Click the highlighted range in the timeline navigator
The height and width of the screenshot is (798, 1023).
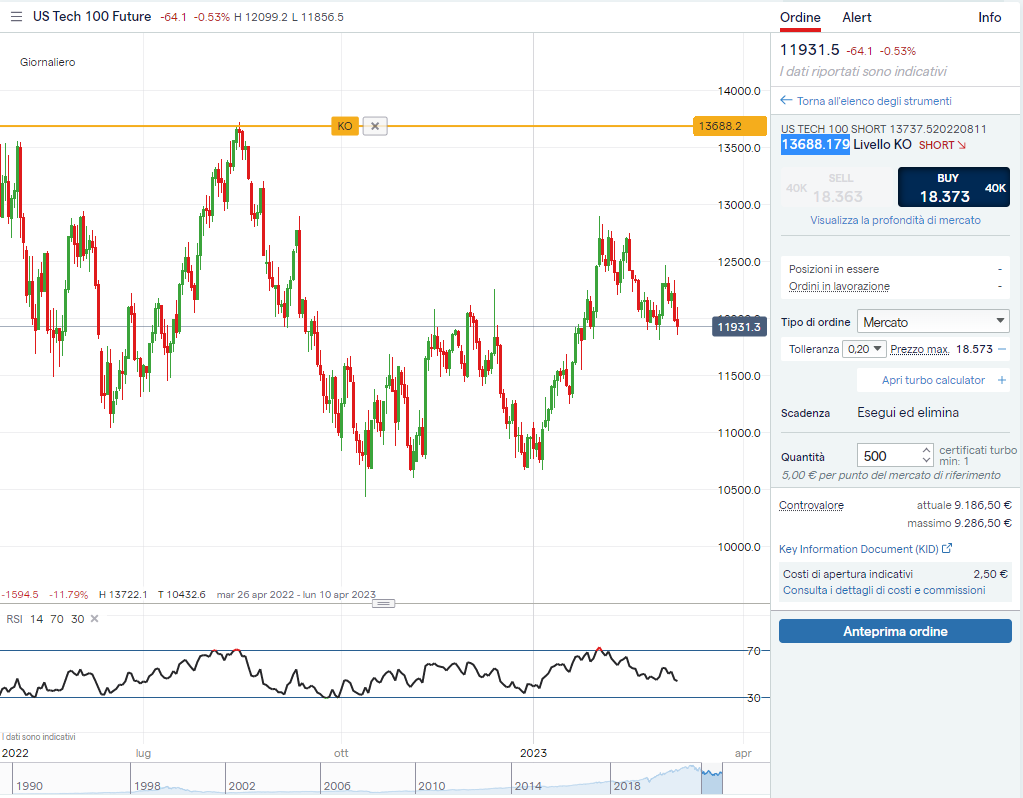(711, 780)
